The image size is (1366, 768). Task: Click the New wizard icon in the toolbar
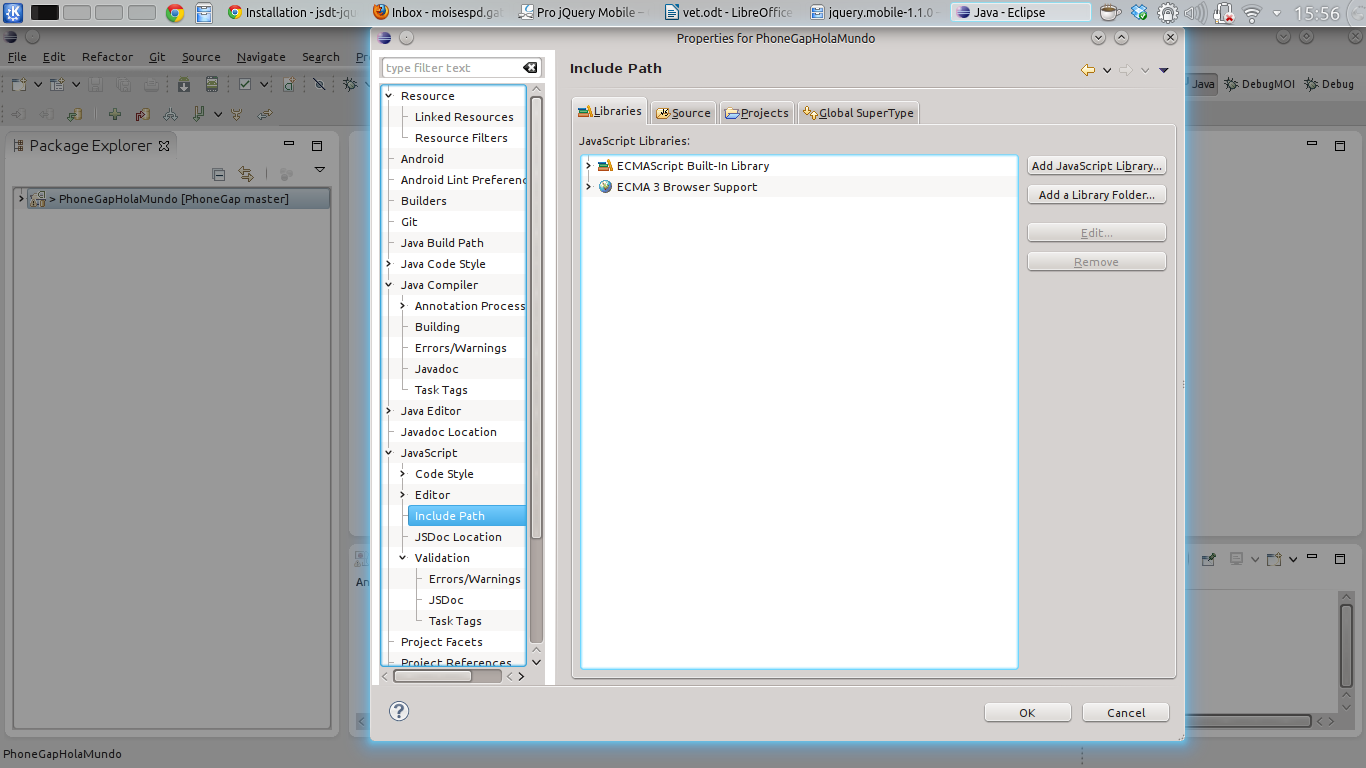click(19, 85)
